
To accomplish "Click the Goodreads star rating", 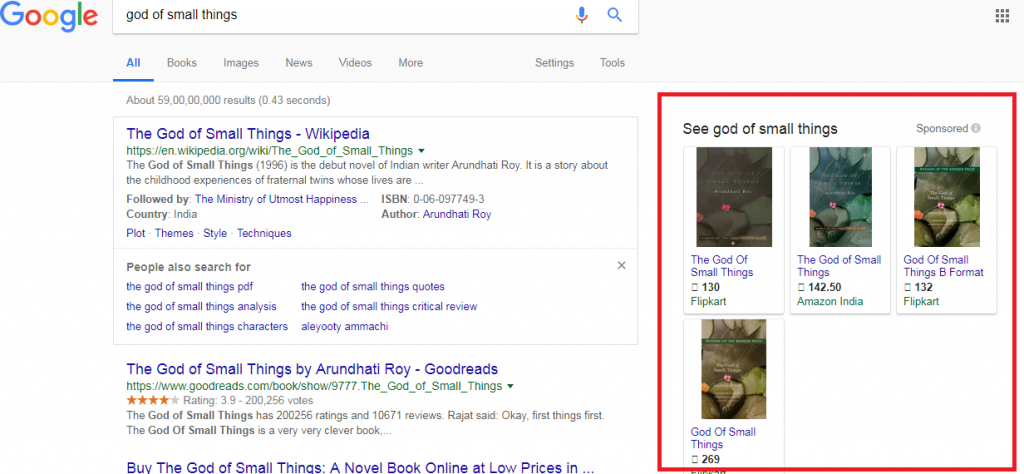I will [x=153, y=400].
